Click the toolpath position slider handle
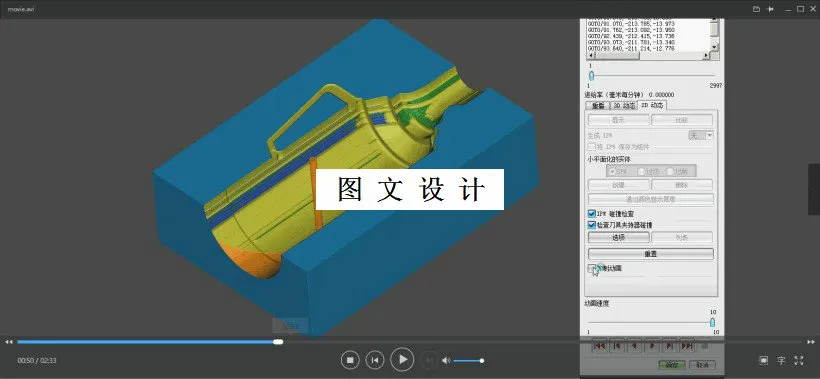The image size is (820, 379). (x=591, y=76)
